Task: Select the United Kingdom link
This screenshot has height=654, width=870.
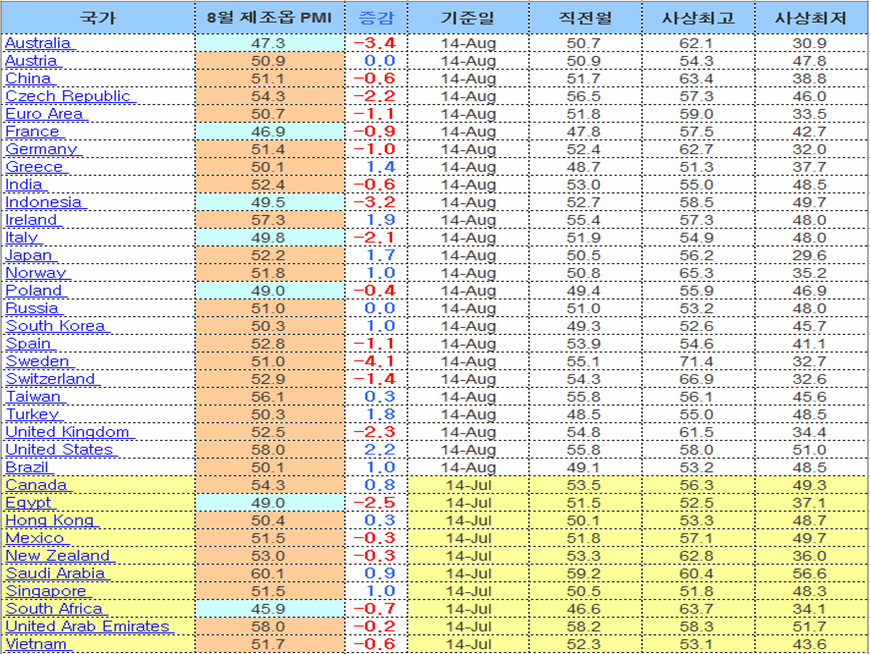Action: [68, 432]
